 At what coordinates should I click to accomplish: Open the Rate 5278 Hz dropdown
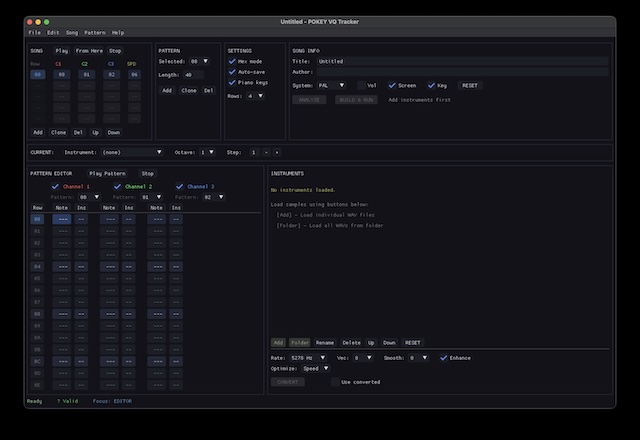pos(305,357)
